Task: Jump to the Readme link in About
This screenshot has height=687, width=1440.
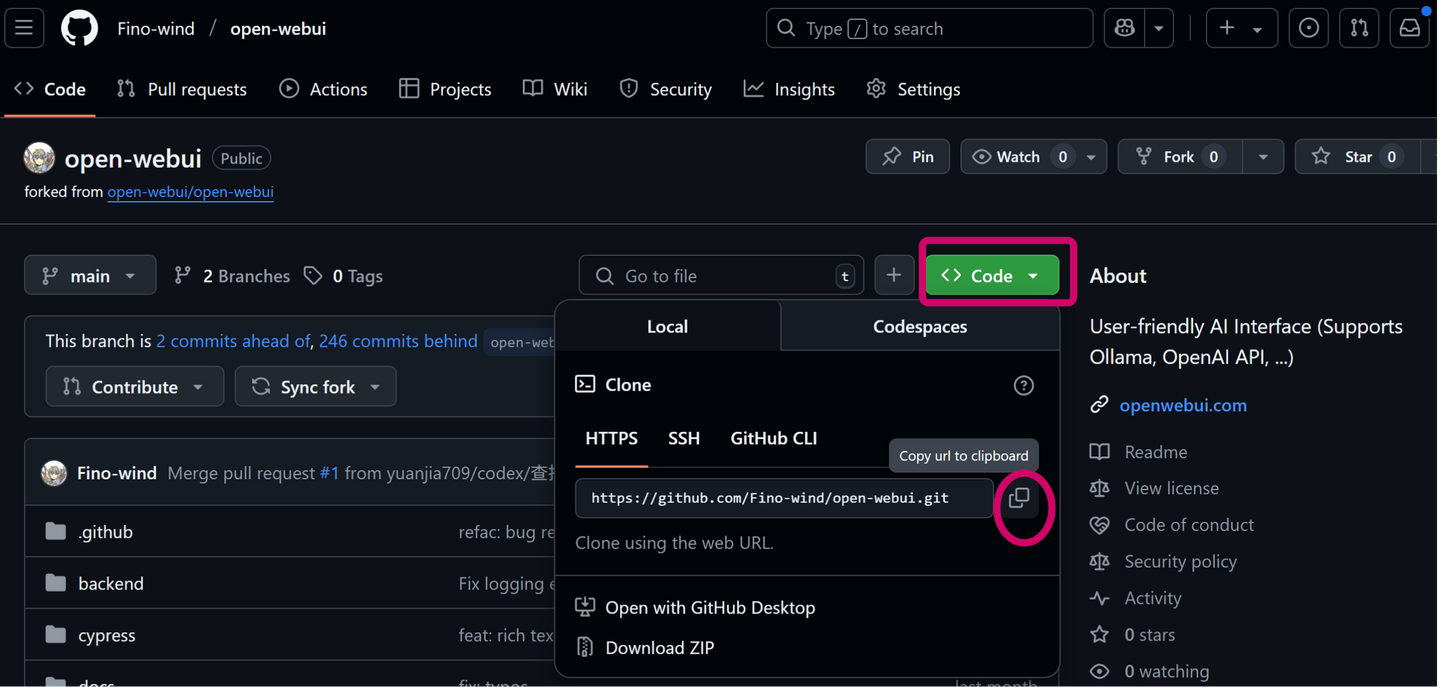Action: point(1139,452)
